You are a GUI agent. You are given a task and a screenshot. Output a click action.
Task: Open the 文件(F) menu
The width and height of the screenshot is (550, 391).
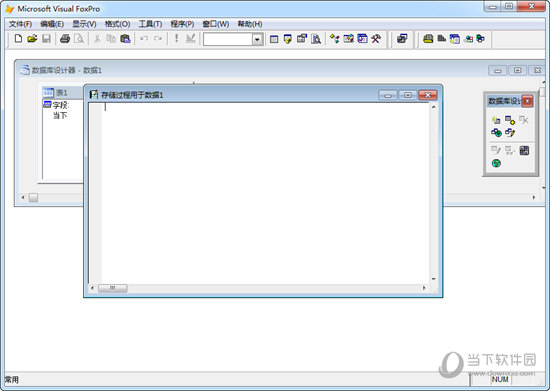coord(20,24)
